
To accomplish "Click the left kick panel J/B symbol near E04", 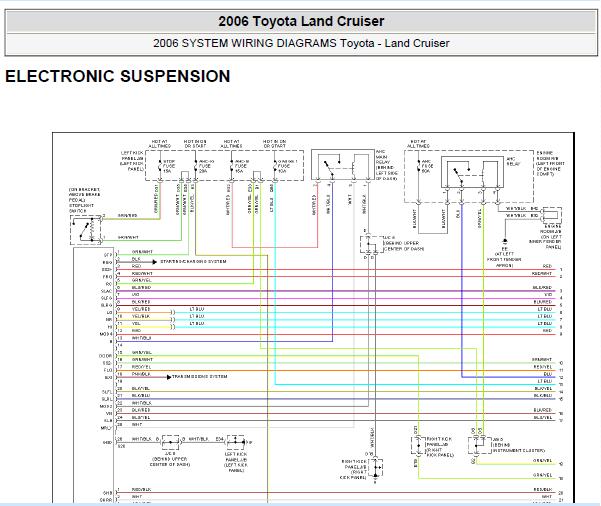I will (236, 442).
